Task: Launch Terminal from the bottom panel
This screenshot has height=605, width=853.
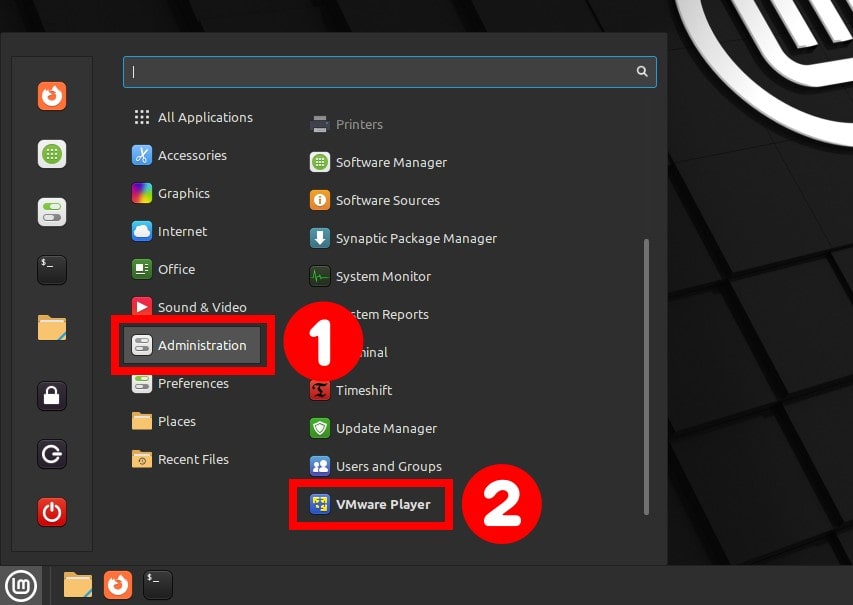Action: [158, 585]
